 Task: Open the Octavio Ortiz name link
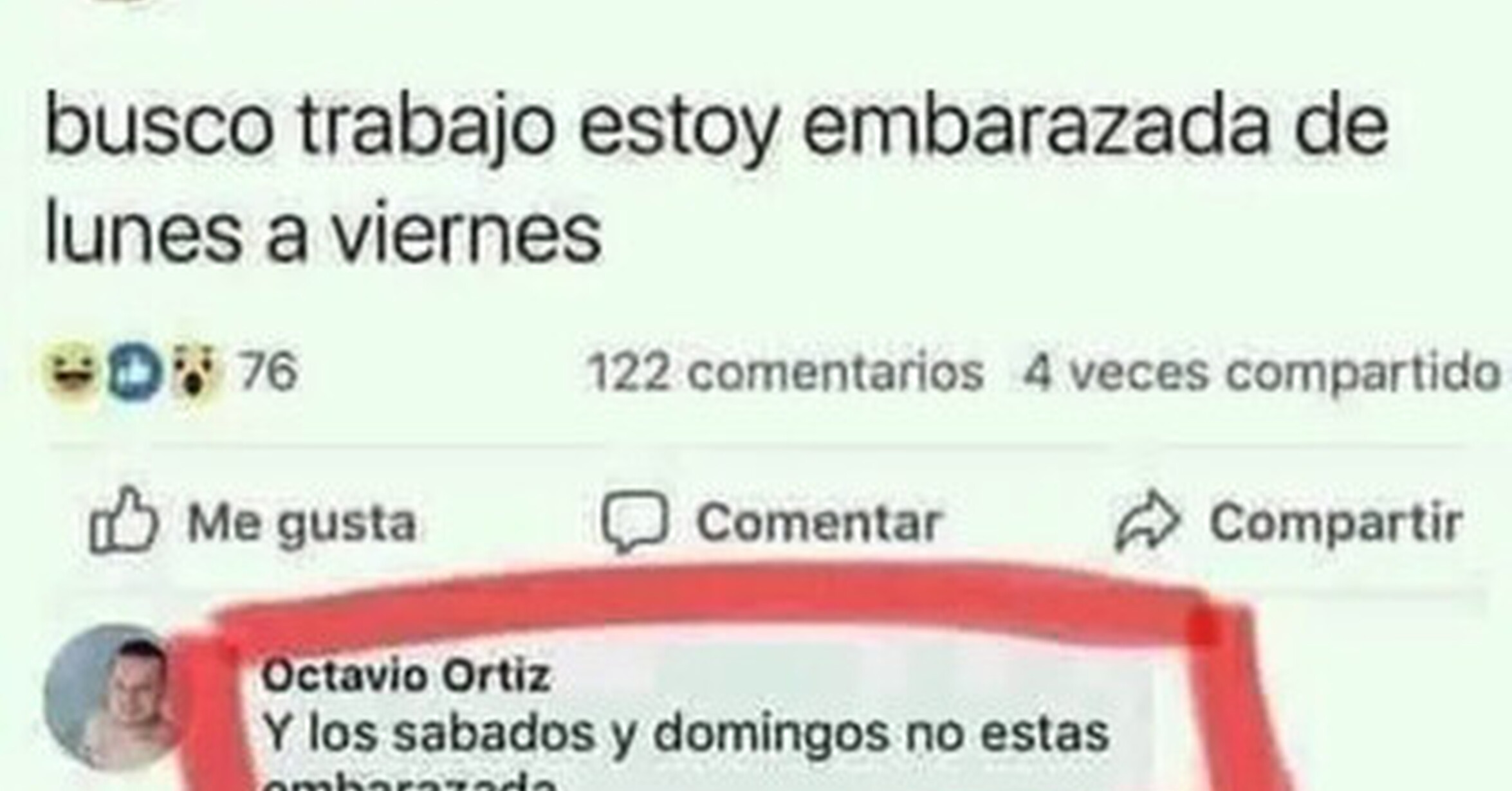coord(406,677)
